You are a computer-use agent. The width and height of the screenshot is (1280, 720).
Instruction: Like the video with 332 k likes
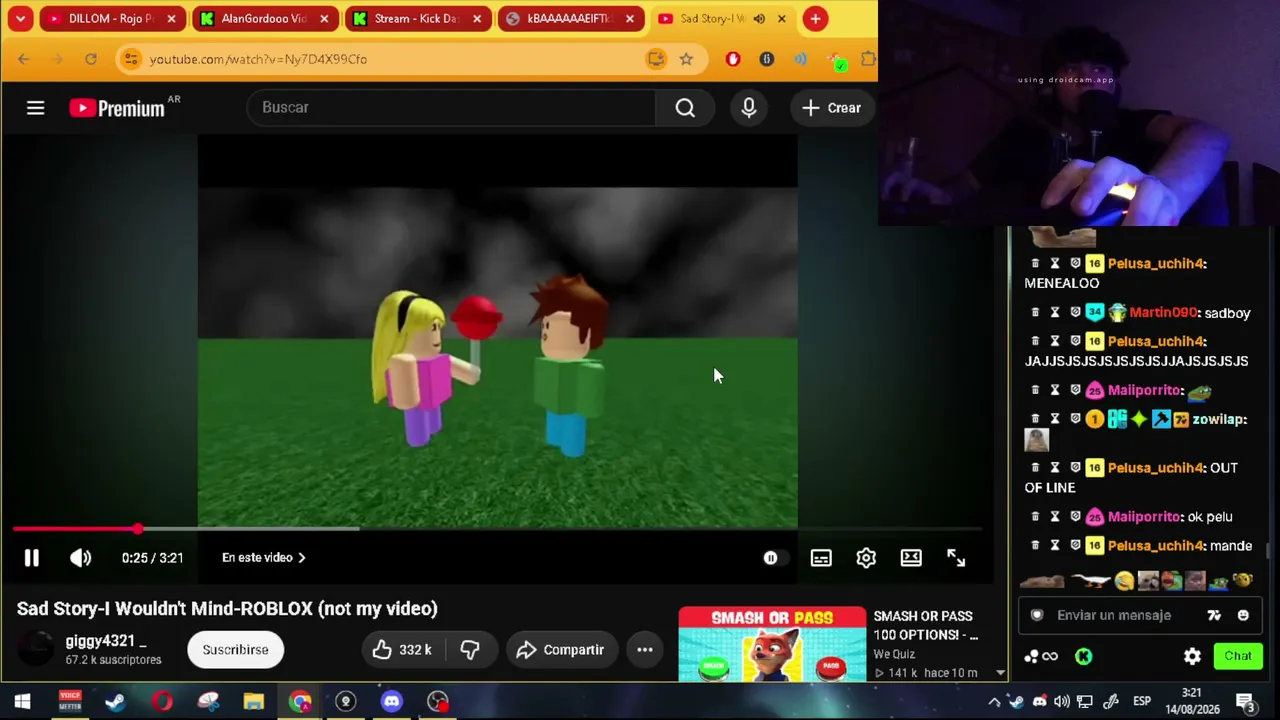coord(401,650)
